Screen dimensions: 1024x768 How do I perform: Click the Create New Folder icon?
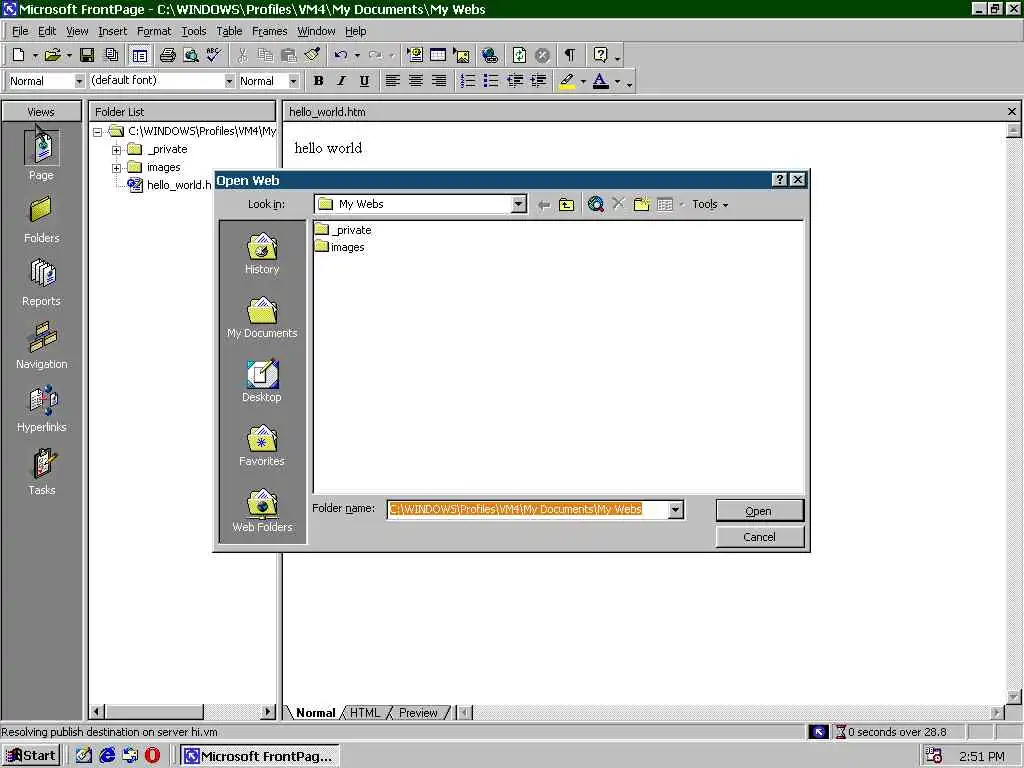pos(642,204)
